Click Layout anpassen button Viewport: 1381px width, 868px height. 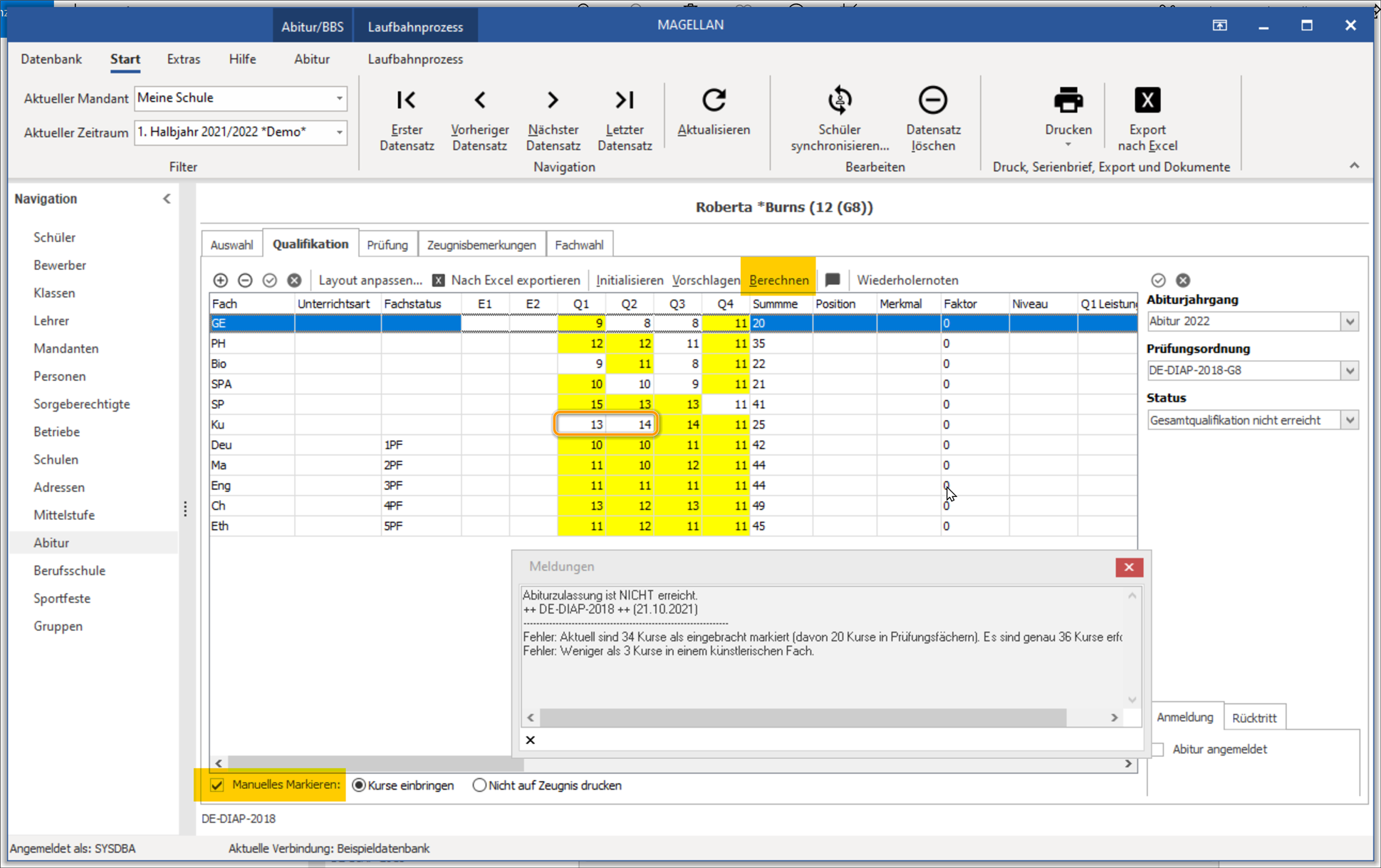tap(370, 280)
